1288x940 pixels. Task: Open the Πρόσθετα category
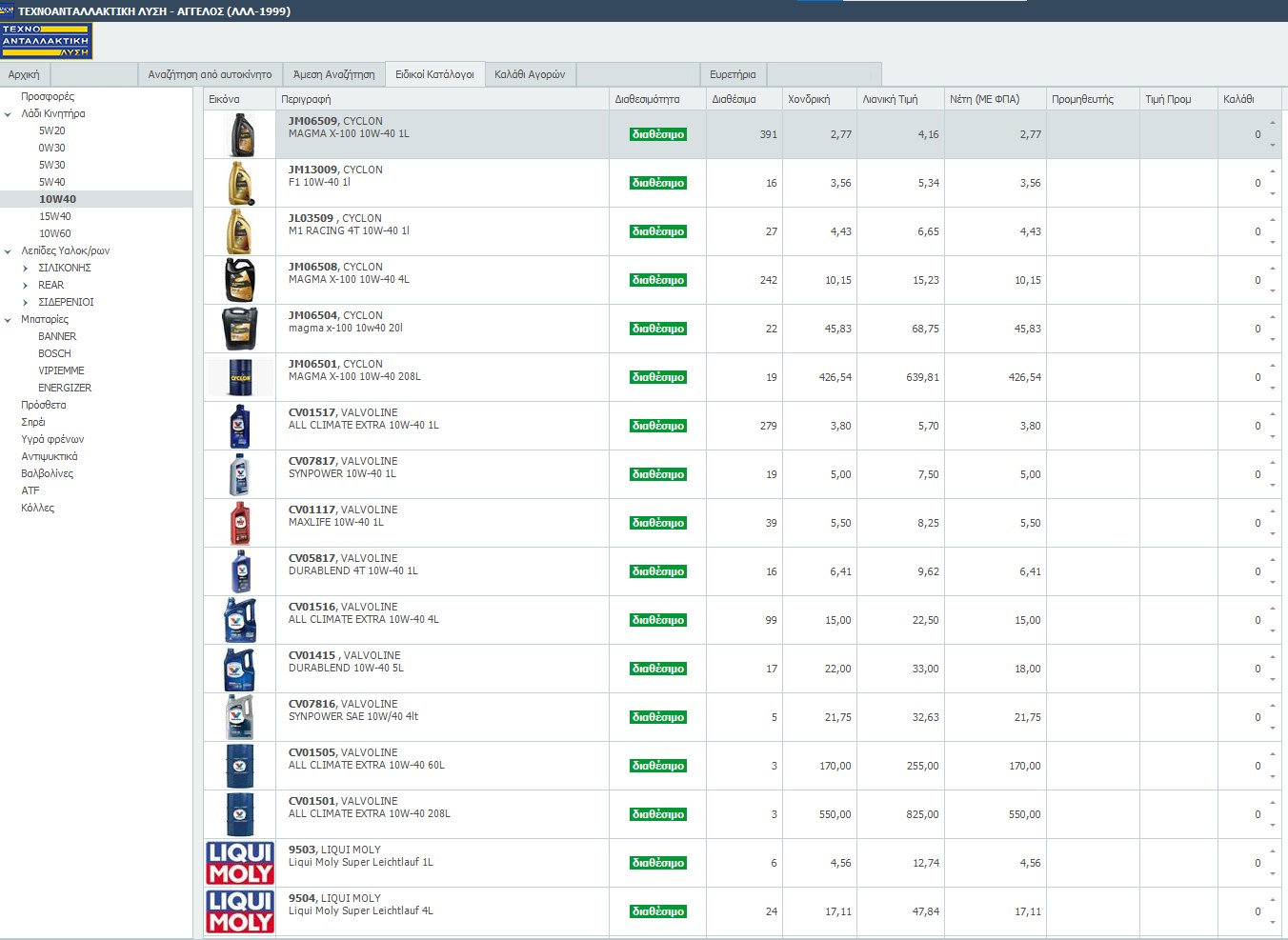point(44,405)
